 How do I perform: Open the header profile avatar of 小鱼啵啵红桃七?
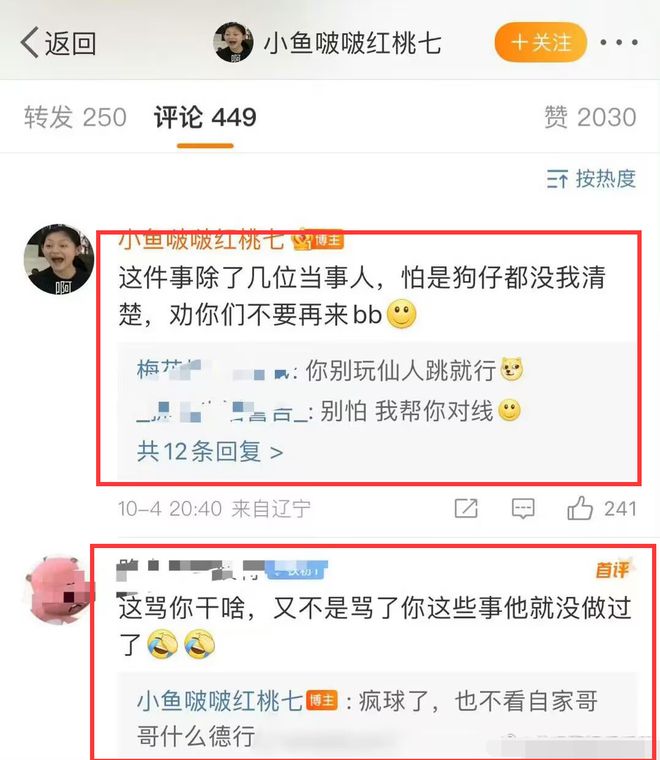[x=233, y=42]
